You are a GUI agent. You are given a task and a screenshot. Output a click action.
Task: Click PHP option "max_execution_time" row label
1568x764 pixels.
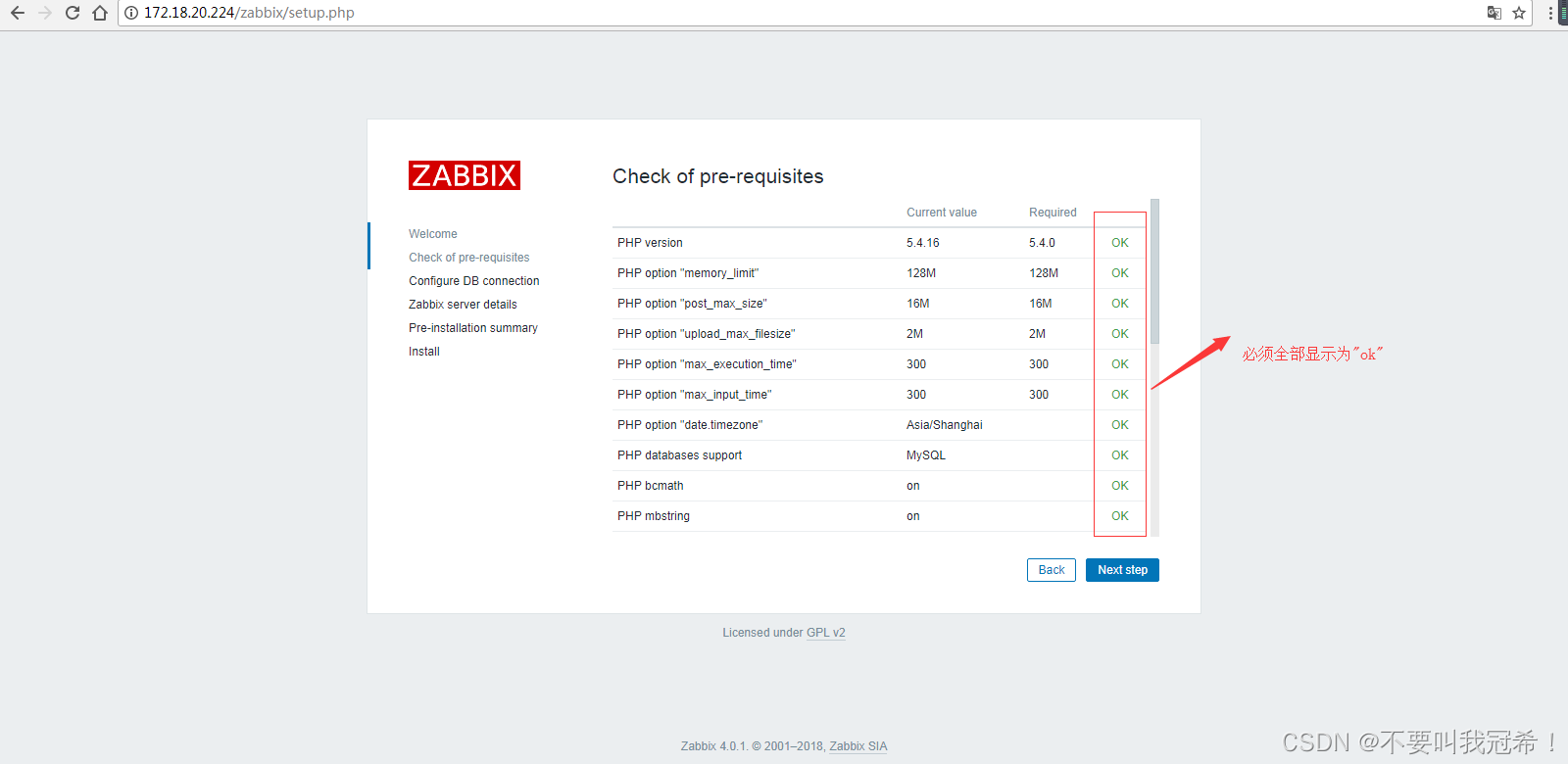click(707, 364)
